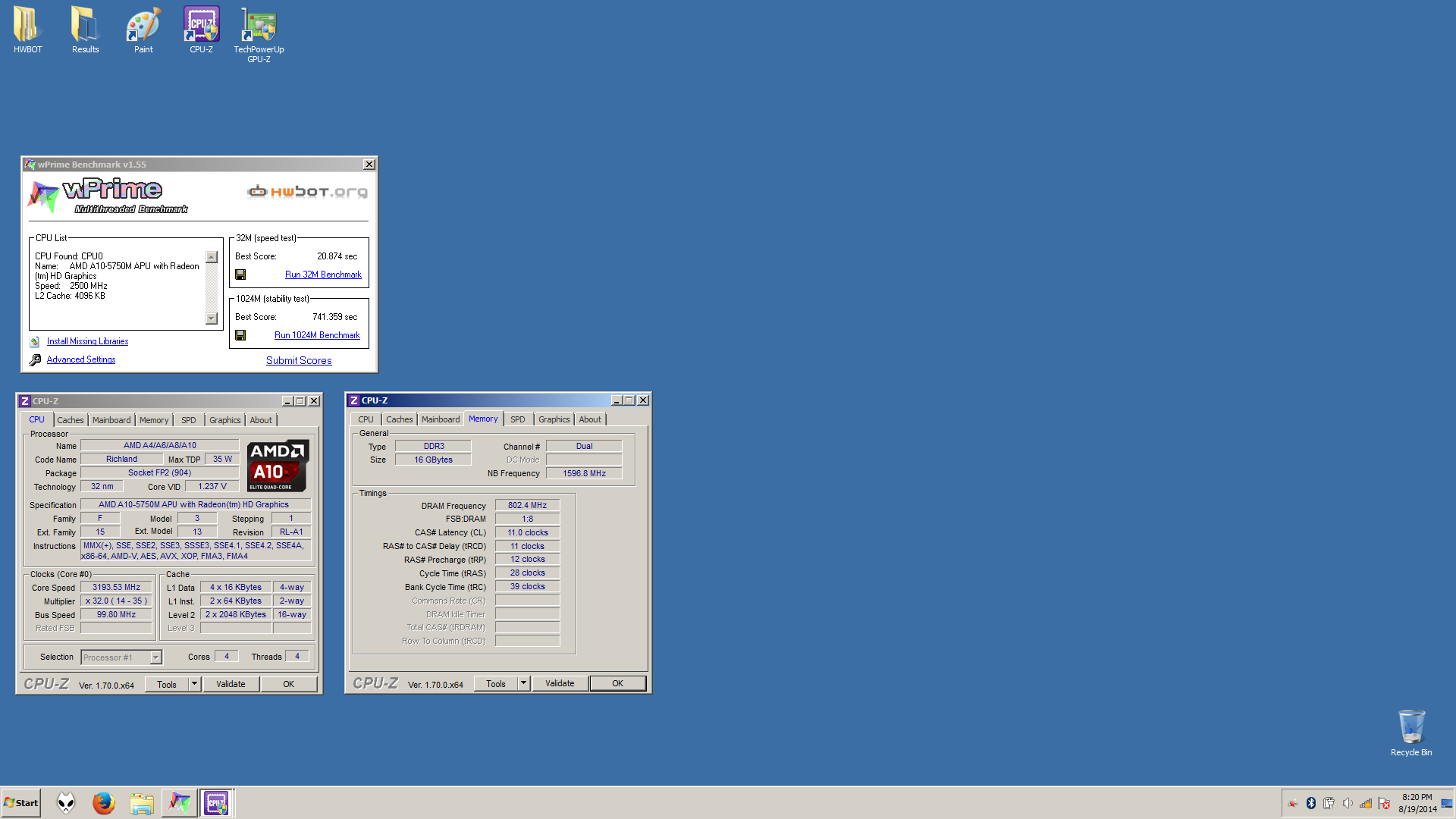Viewport: 1456px width, 819px height.
Task: Open the HWBOT folder on the desktop
Action: (27, 30)
